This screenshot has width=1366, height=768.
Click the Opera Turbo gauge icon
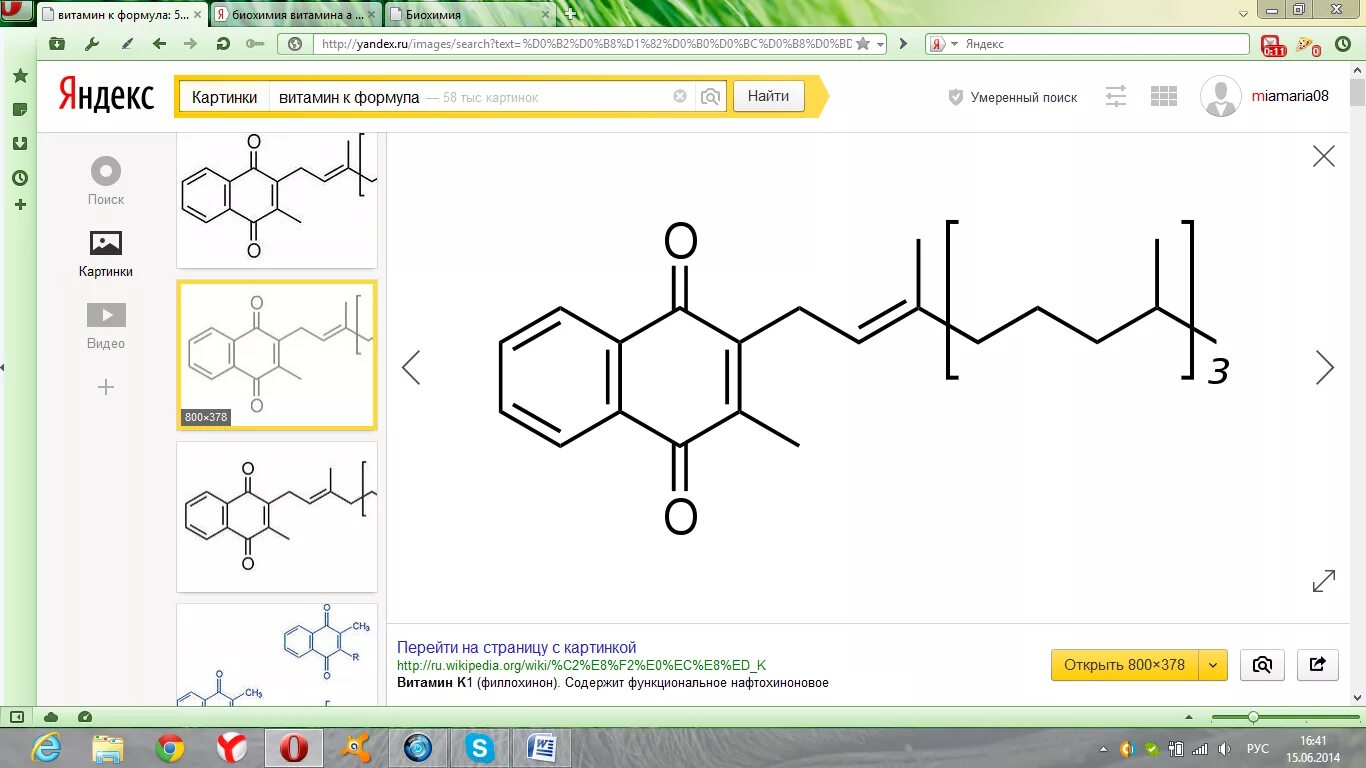pos(85,717)
